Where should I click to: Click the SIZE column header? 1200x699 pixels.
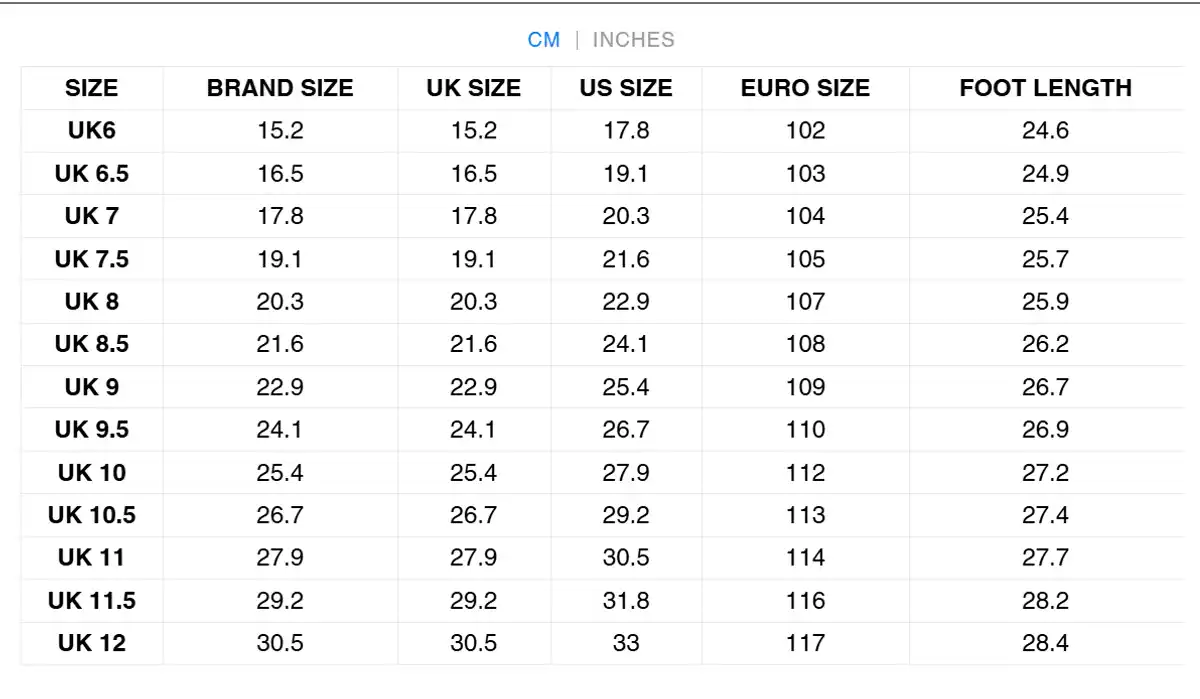point(91,88)
